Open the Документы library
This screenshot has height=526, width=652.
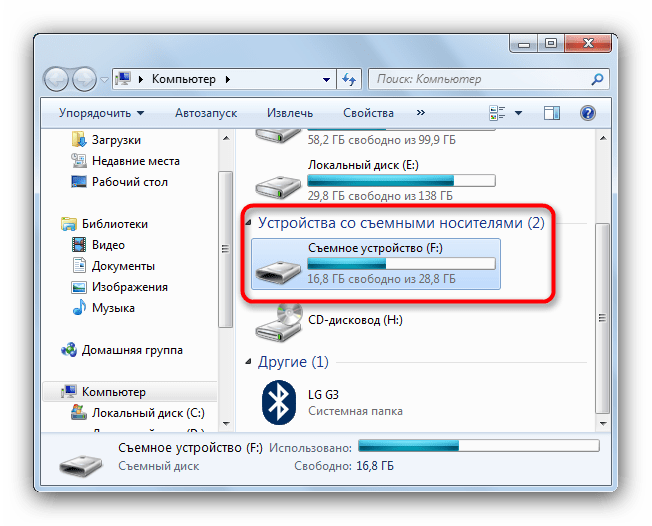pyautogui.click(x=123, y=266)
